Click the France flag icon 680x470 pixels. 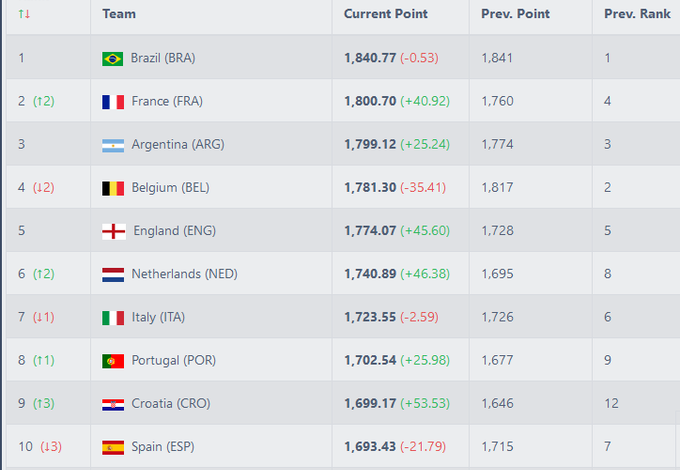click(x=113, y=102)
